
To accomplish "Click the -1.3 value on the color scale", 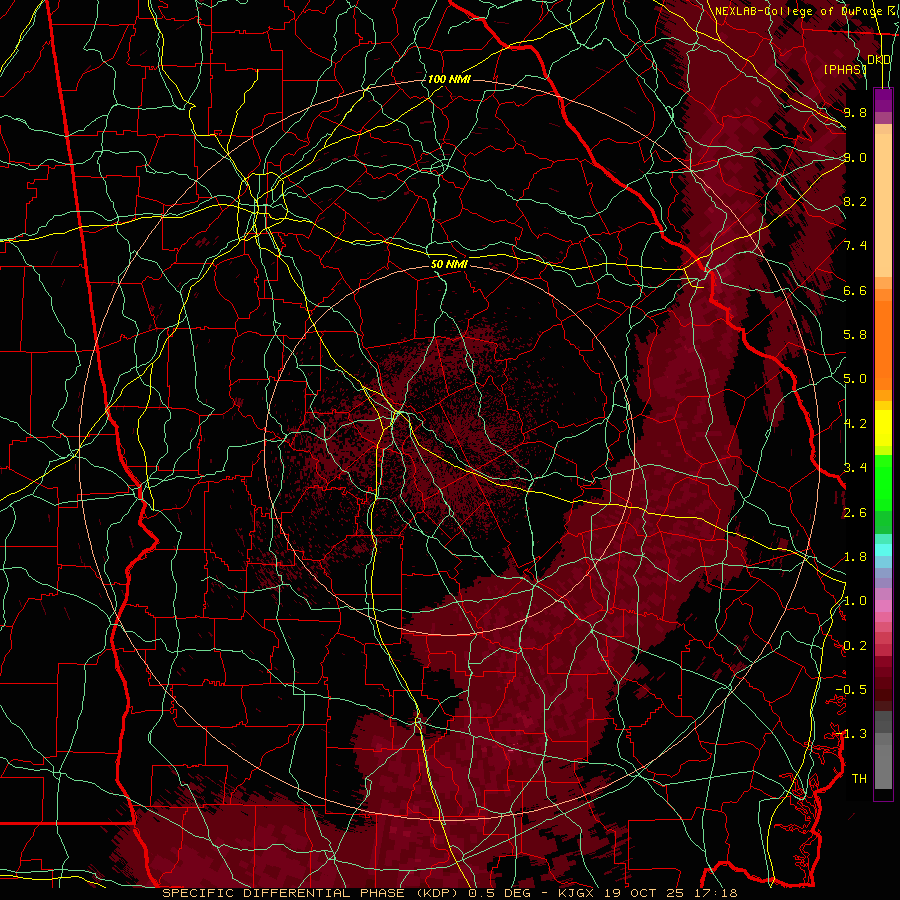I will [851, 734].
